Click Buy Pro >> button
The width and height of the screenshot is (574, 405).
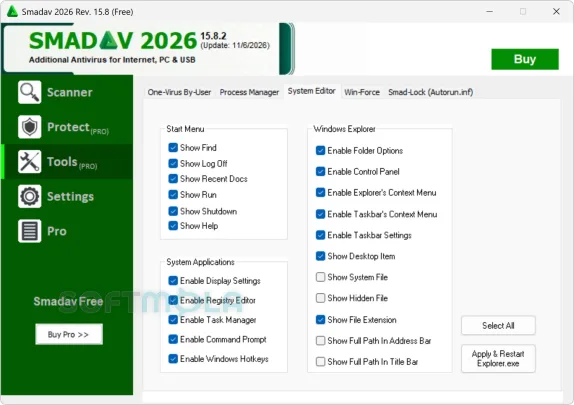point(69,334)
